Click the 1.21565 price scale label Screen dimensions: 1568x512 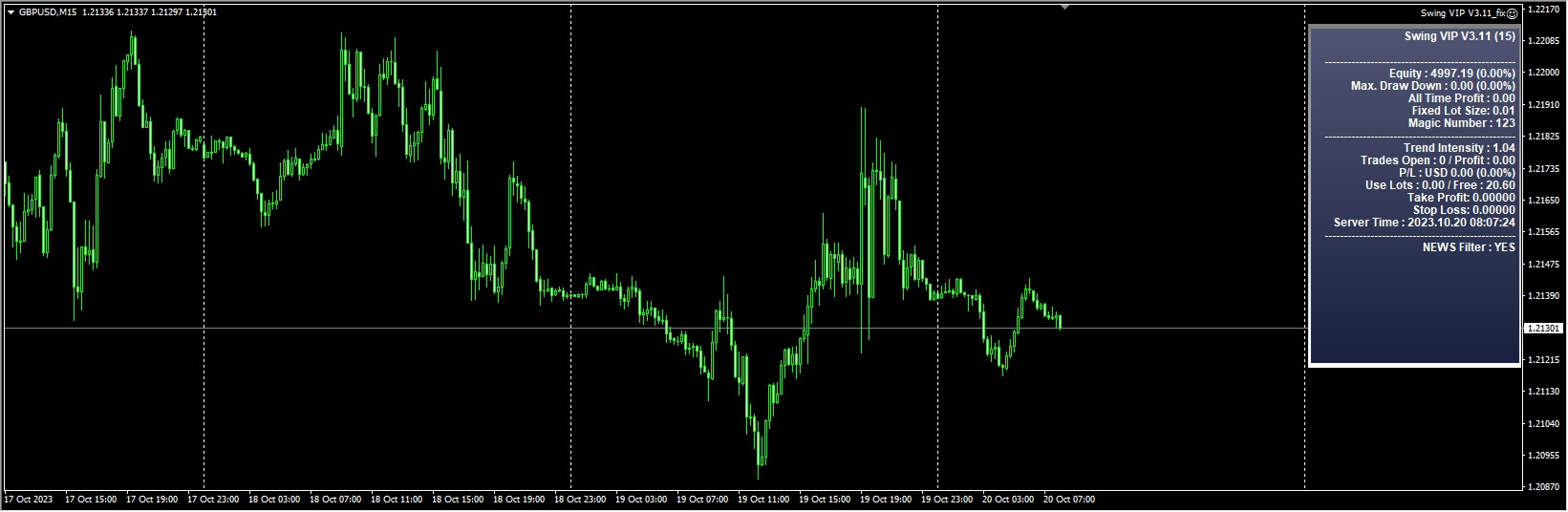pos(1543,232)
